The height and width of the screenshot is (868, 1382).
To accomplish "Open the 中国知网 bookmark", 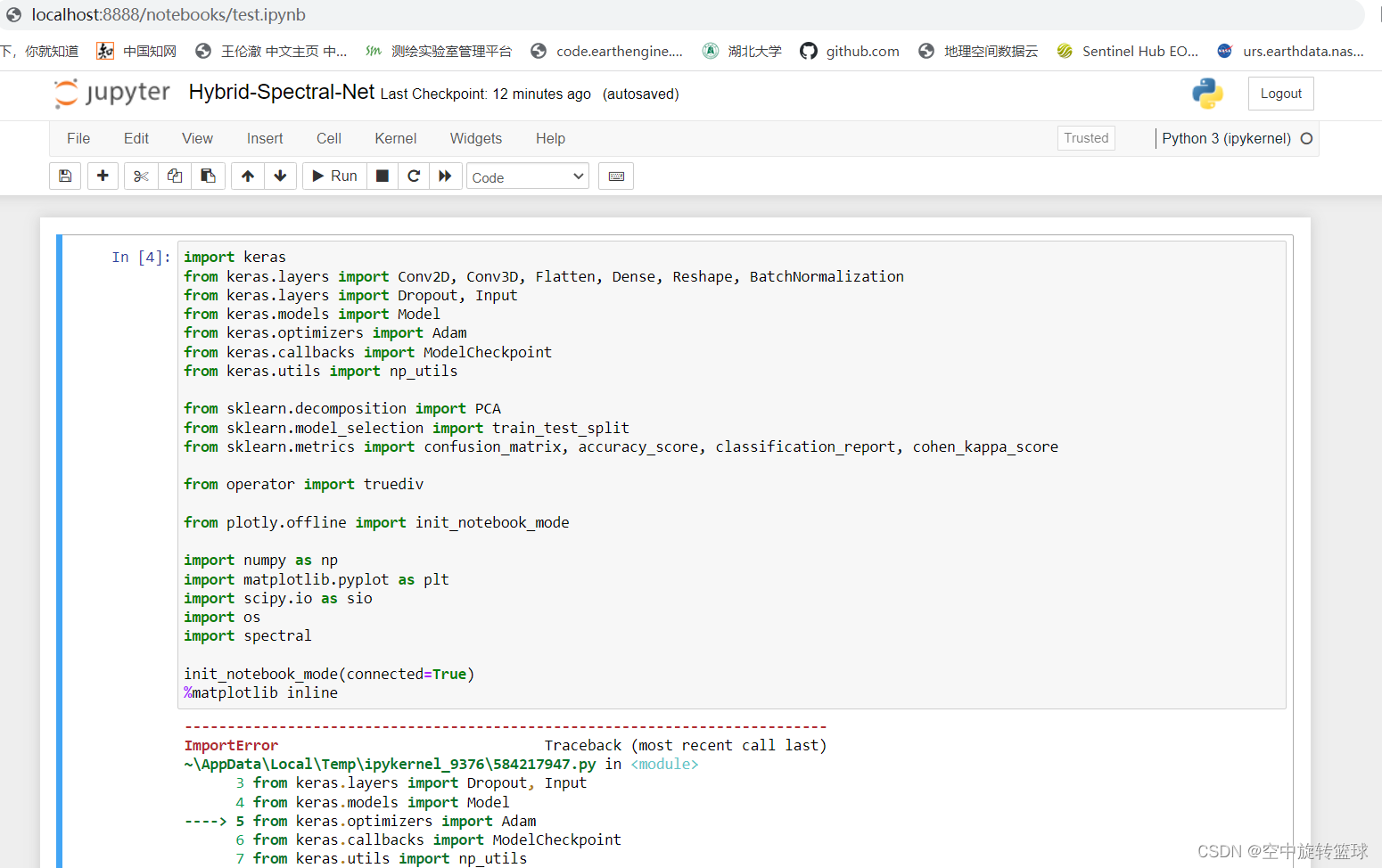I will [x=136, y=52].
